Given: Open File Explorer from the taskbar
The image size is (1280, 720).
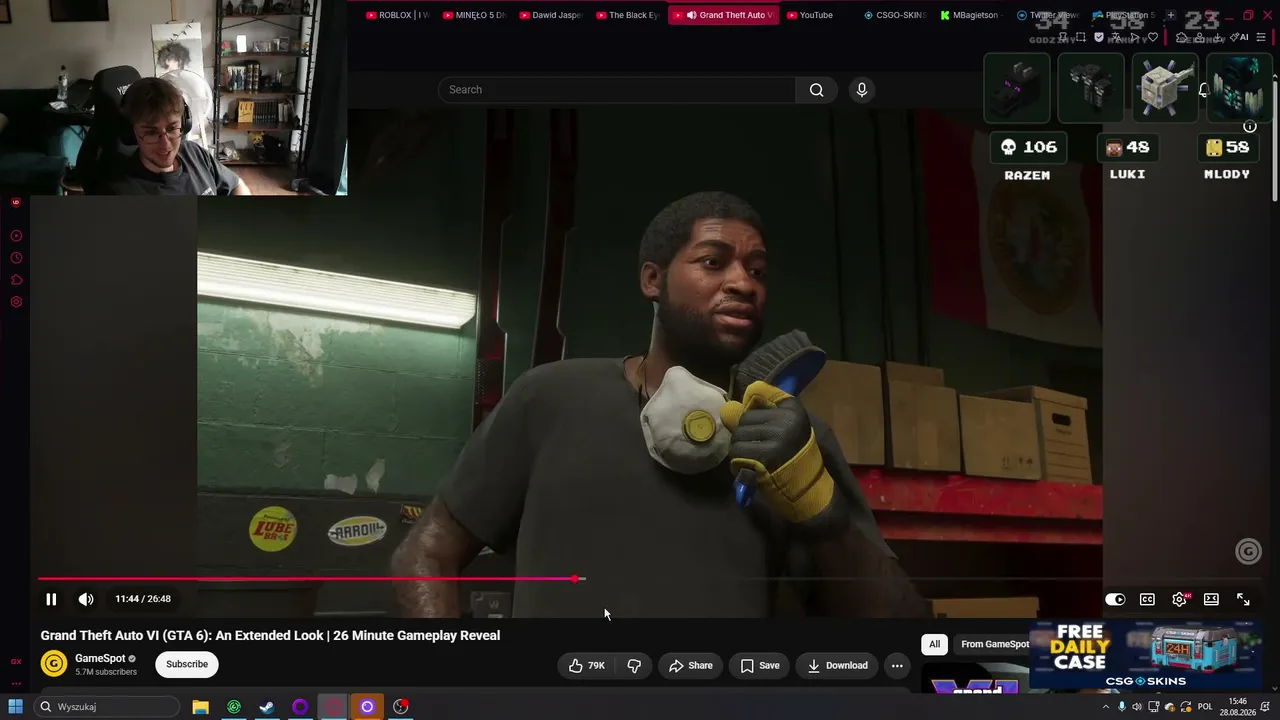Looking at the screenshot, I should point(200,707).
